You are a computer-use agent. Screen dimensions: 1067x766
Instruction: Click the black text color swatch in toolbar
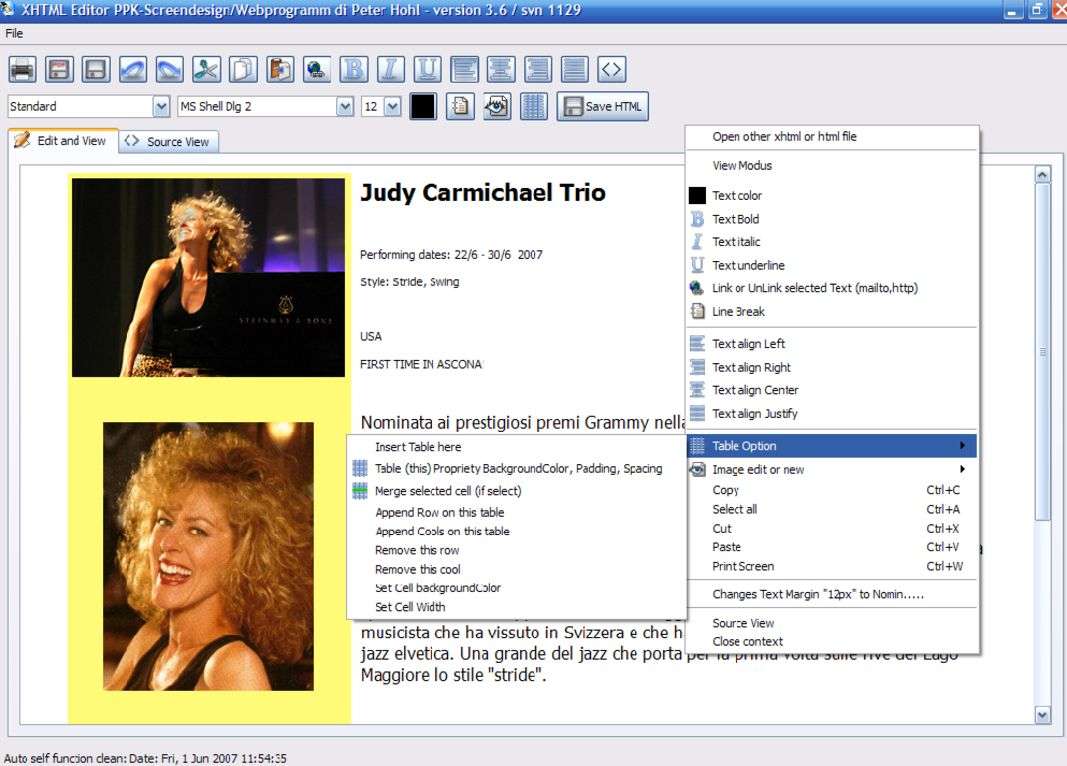422,106
